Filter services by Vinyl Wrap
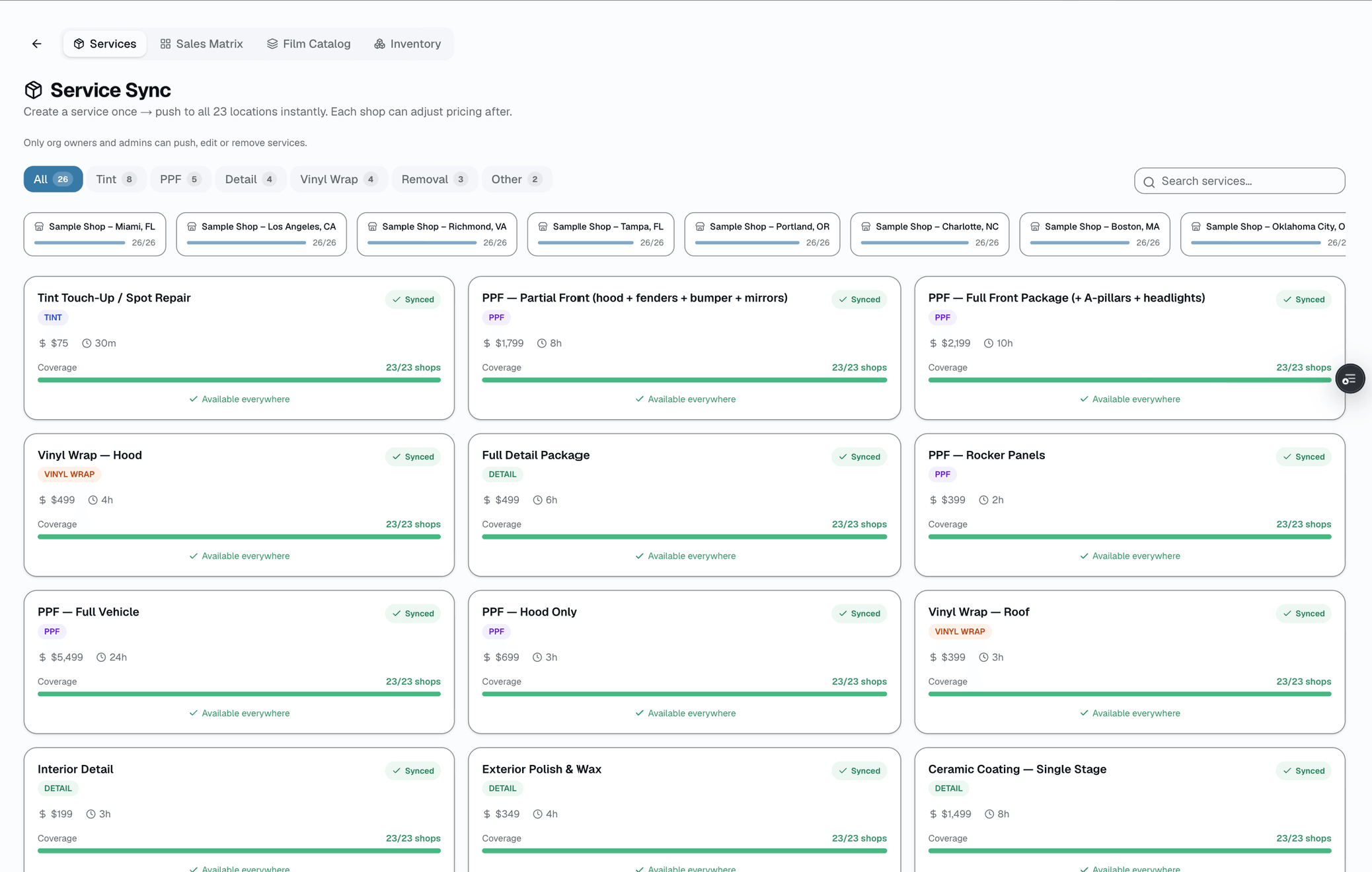The width and height of the screenshot is (1372, 872). click(x=338, y=179)
